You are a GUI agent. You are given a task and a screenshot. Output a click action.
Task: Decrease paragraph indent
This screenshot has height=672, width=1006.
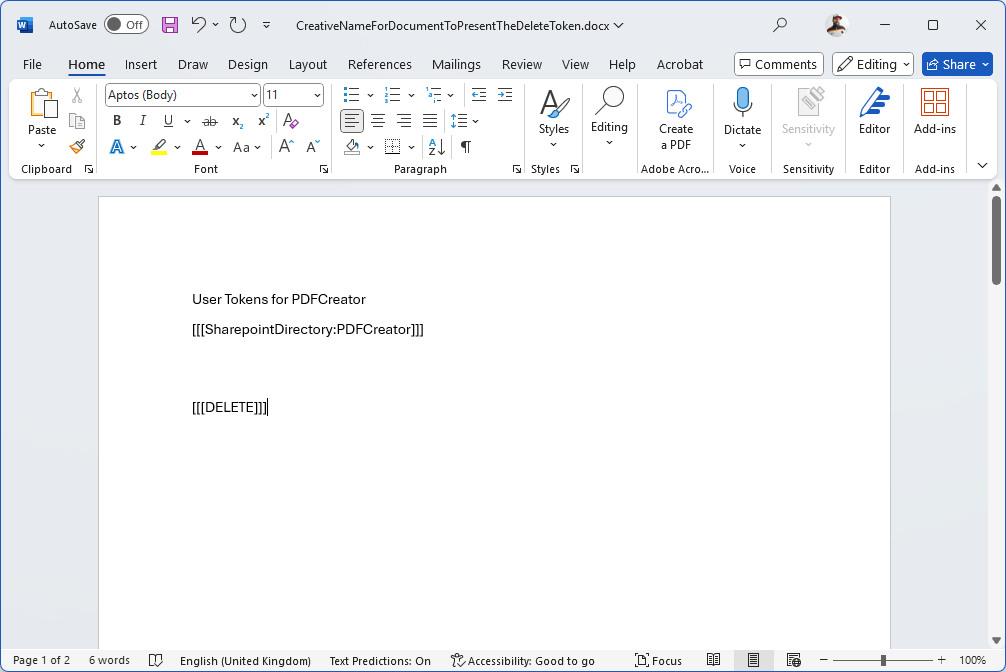[x=479, y=95]
